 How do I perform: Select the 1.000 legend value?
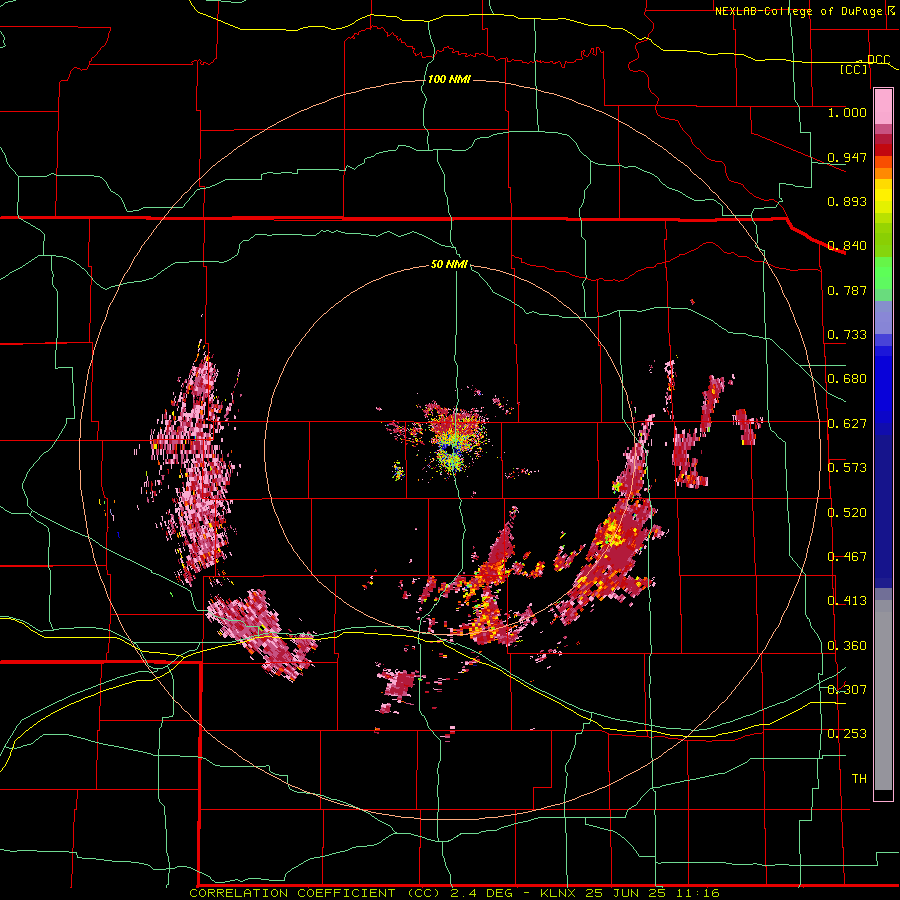pyautogui.click(x=847, y=112)
